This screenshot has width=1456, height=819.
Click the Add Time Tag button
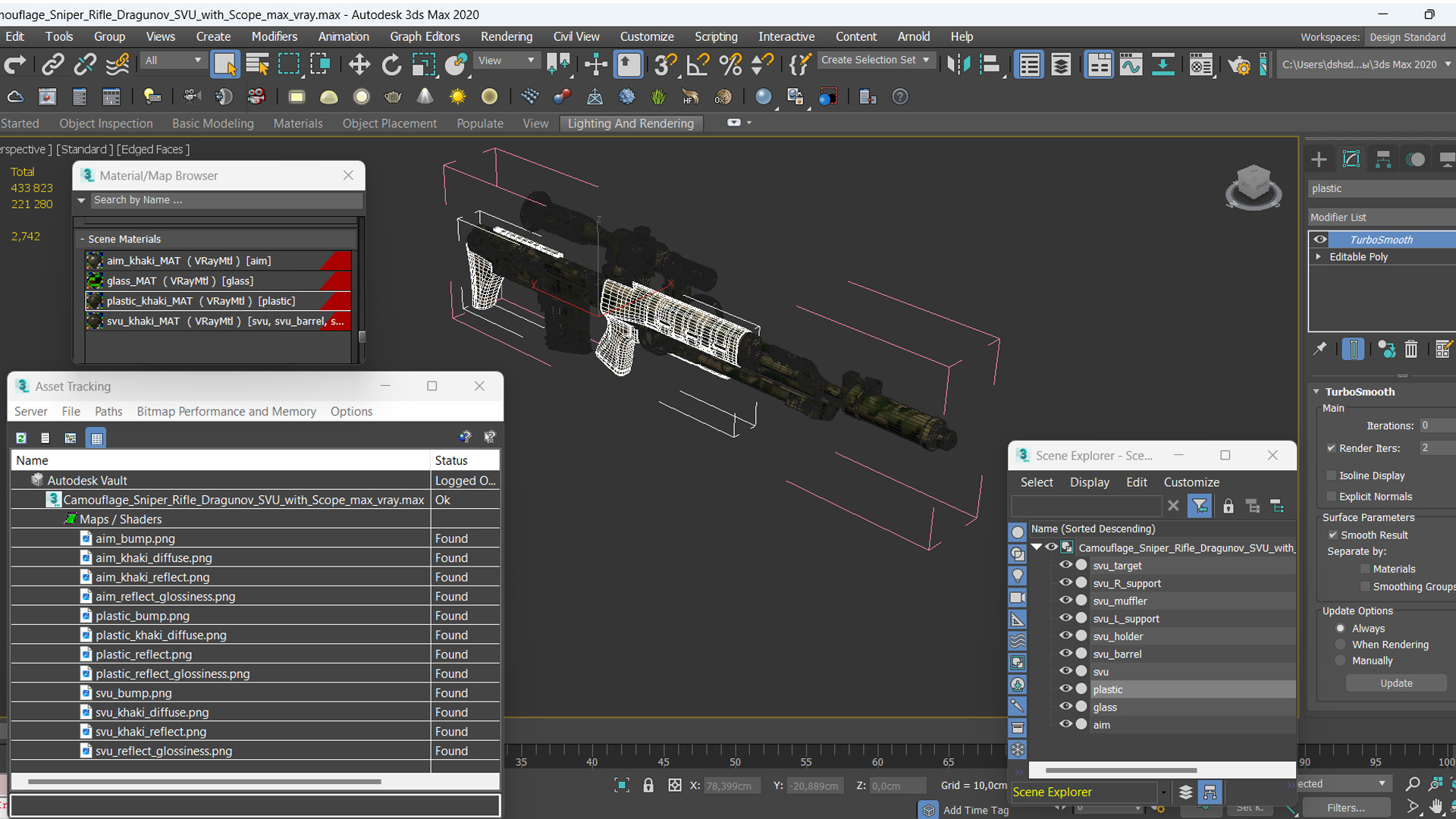pos(975,810)
